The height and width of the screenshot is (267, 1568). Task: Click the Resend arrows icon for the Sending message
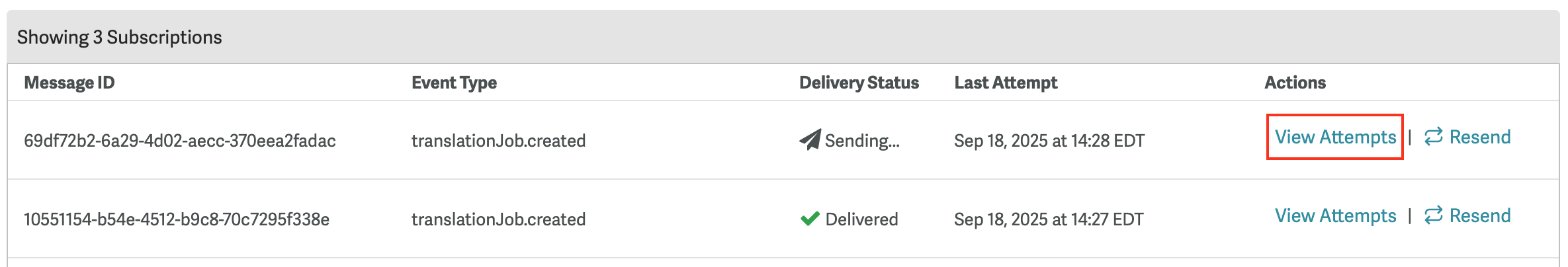pyautogui.click(x=1433, y=137)
